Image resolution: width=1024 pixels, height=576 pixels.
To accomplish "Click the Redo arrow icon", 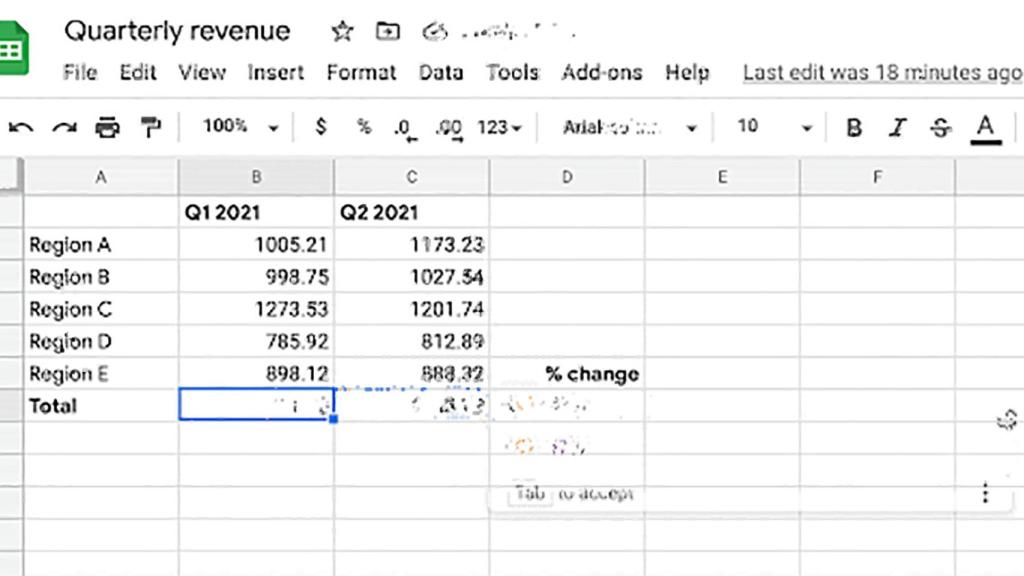I will 64,127.
